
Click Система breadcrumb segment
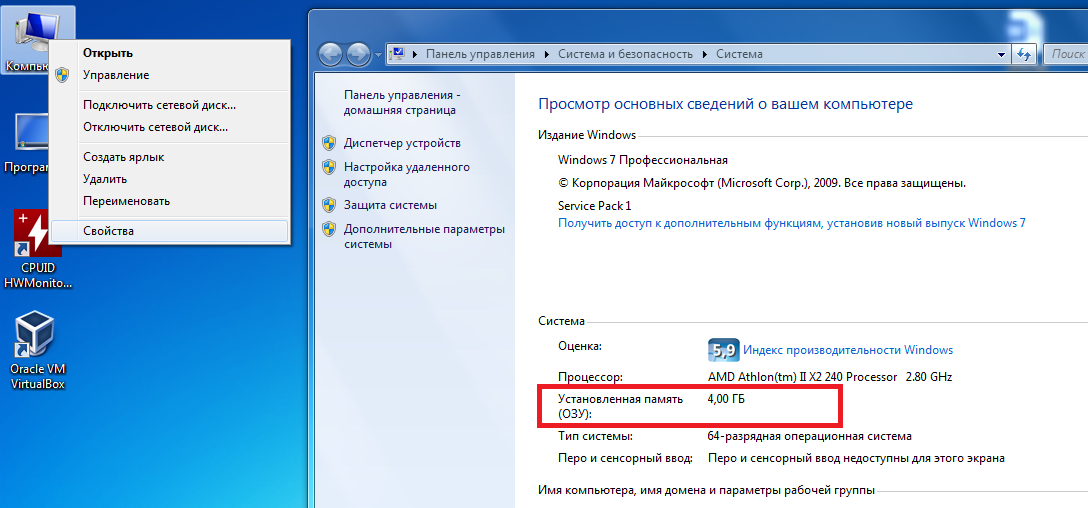739,53
